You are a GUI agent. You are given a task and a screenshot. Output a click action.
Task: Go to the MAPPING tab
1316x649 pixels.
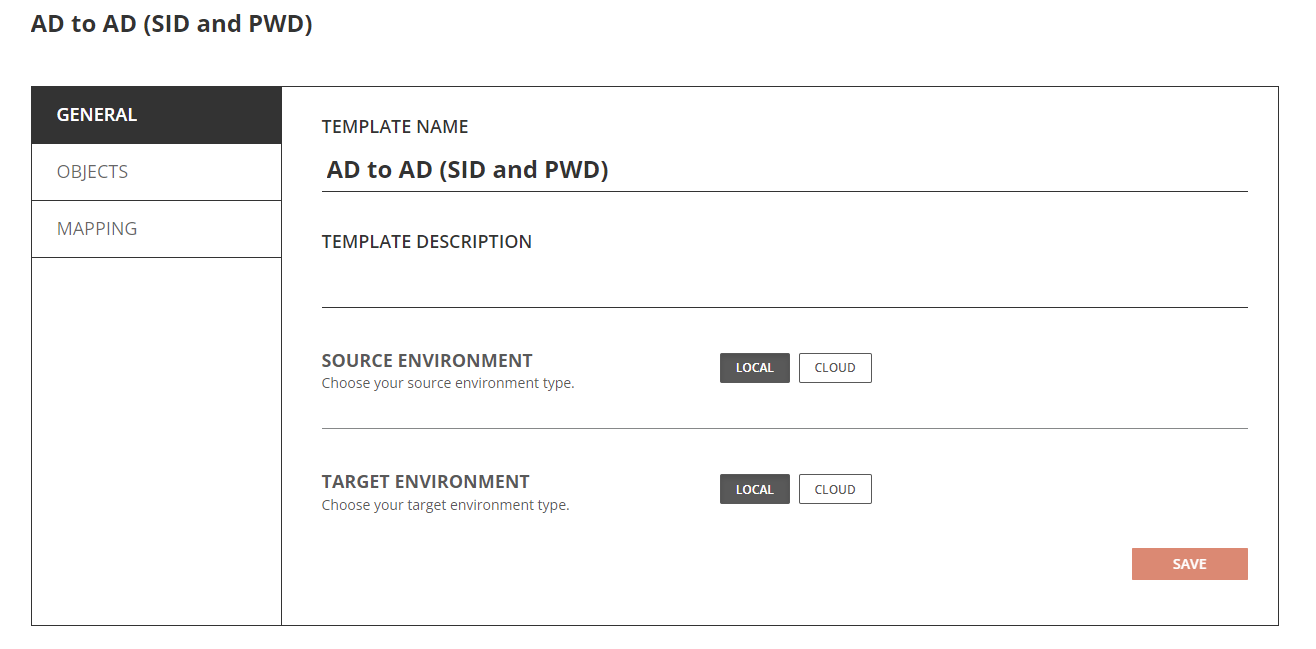(x=156, y=229)
